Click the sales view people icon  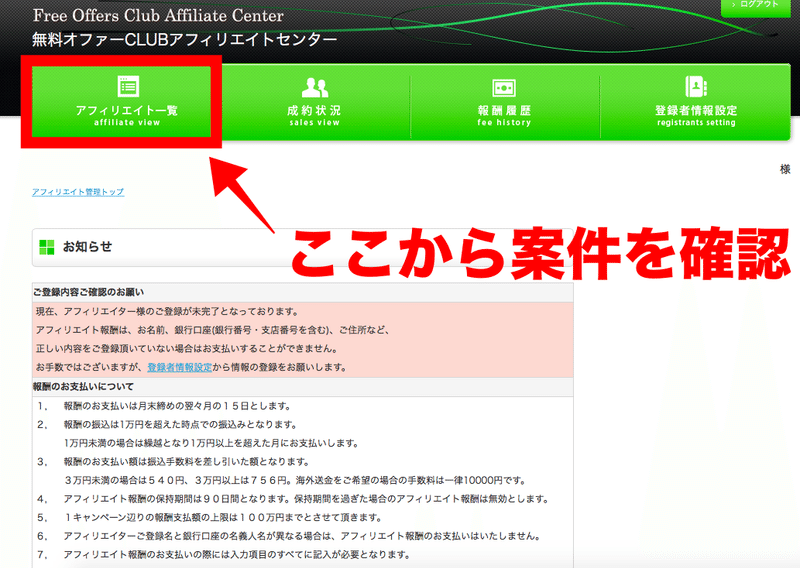click(x=315, y=88)
